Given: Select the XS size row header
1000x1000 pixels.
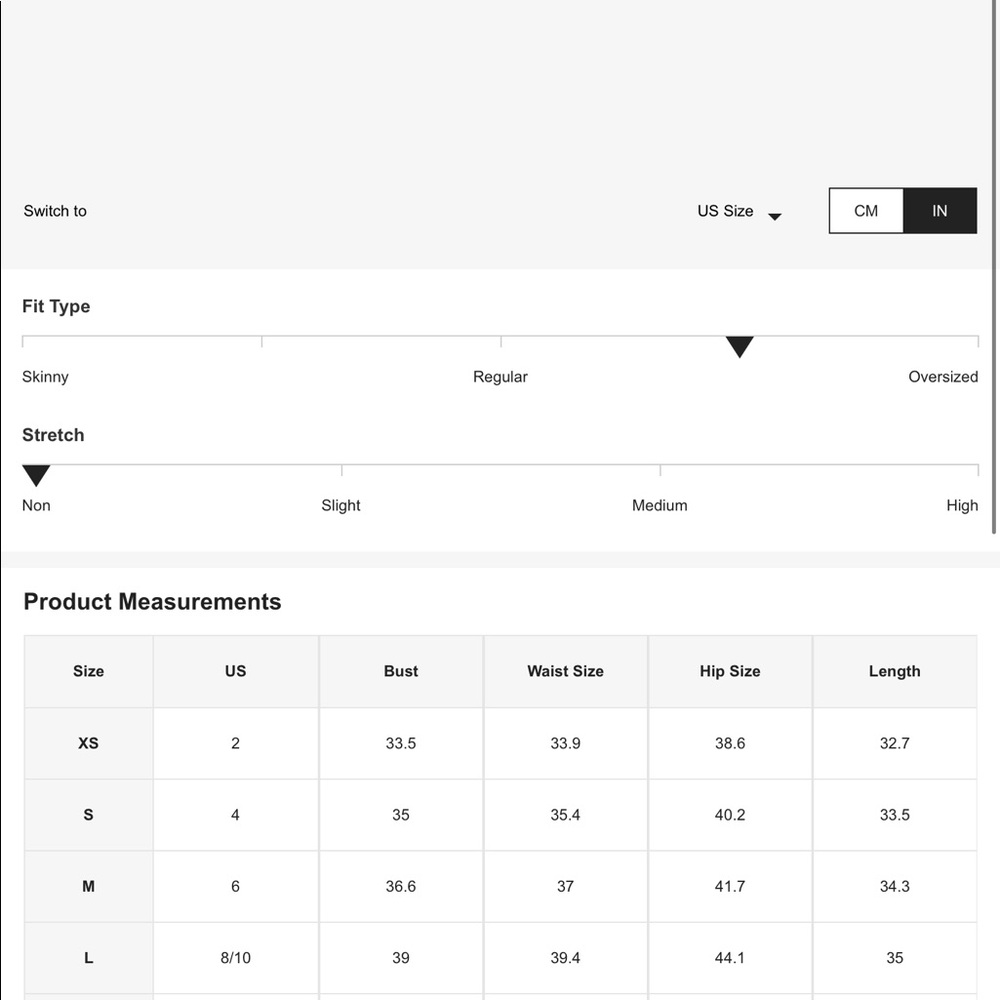Looking at the screenshot, I should (88, 743).
